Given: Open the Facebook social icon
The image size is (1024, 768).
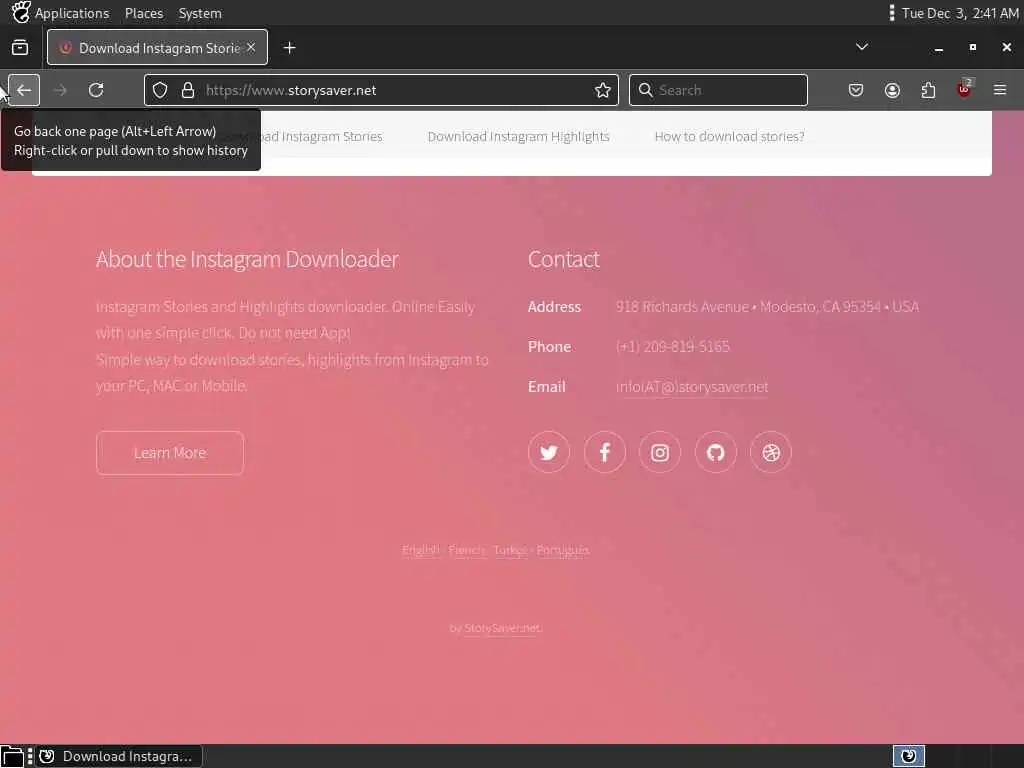Looking at the screenshot, I should click(x=604, y=452).
